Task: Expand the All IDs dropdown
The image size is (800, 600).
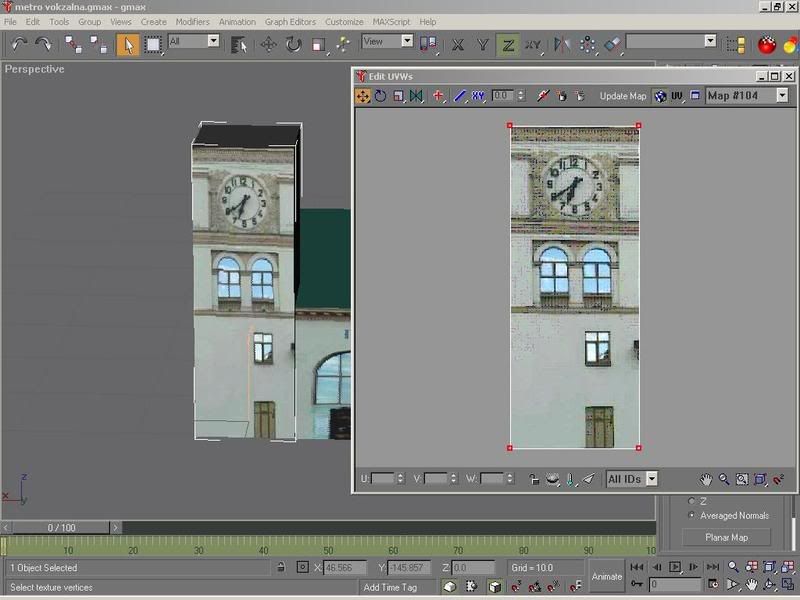Action: [652, 479]
